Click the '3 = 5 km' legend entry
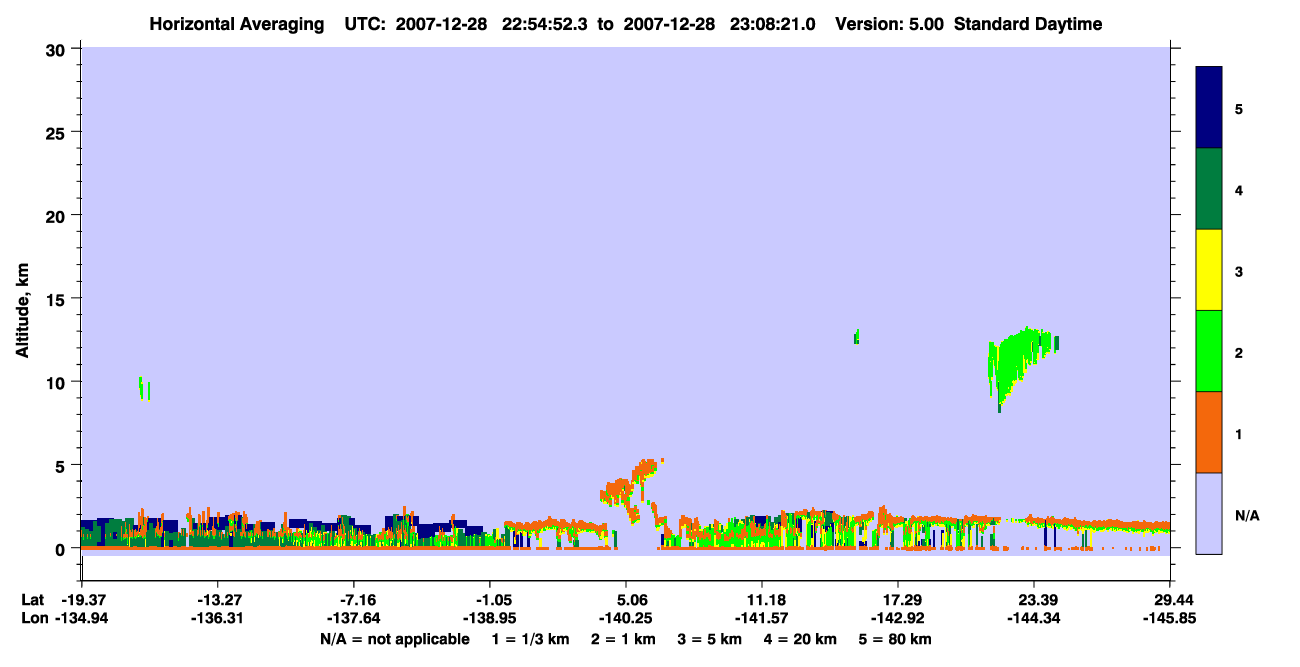Image resolution: width=1300 pixels, height=667 pixels. (x=710, y=639)
